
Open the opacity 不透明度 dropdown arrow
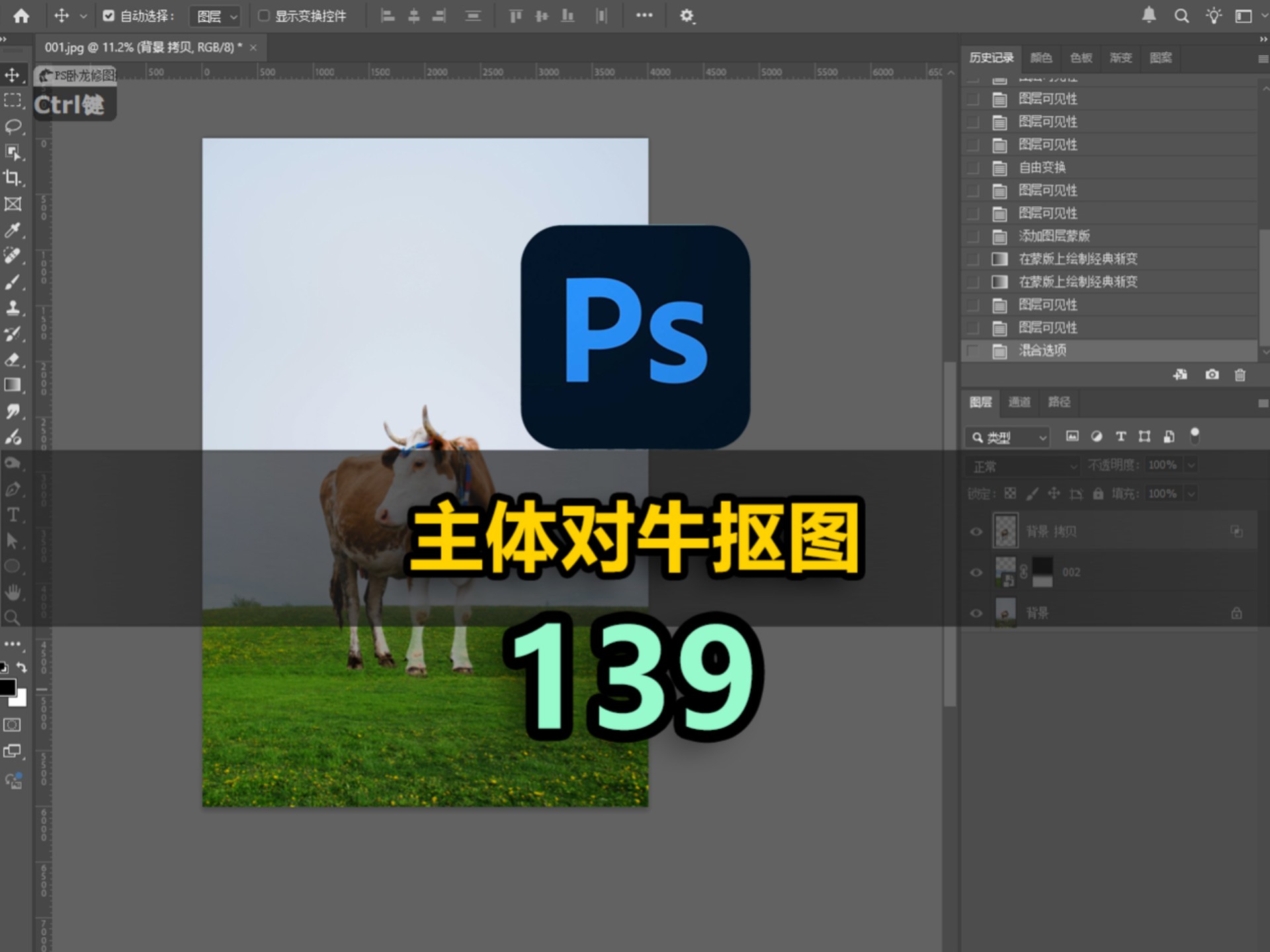tap(1191, 465)
